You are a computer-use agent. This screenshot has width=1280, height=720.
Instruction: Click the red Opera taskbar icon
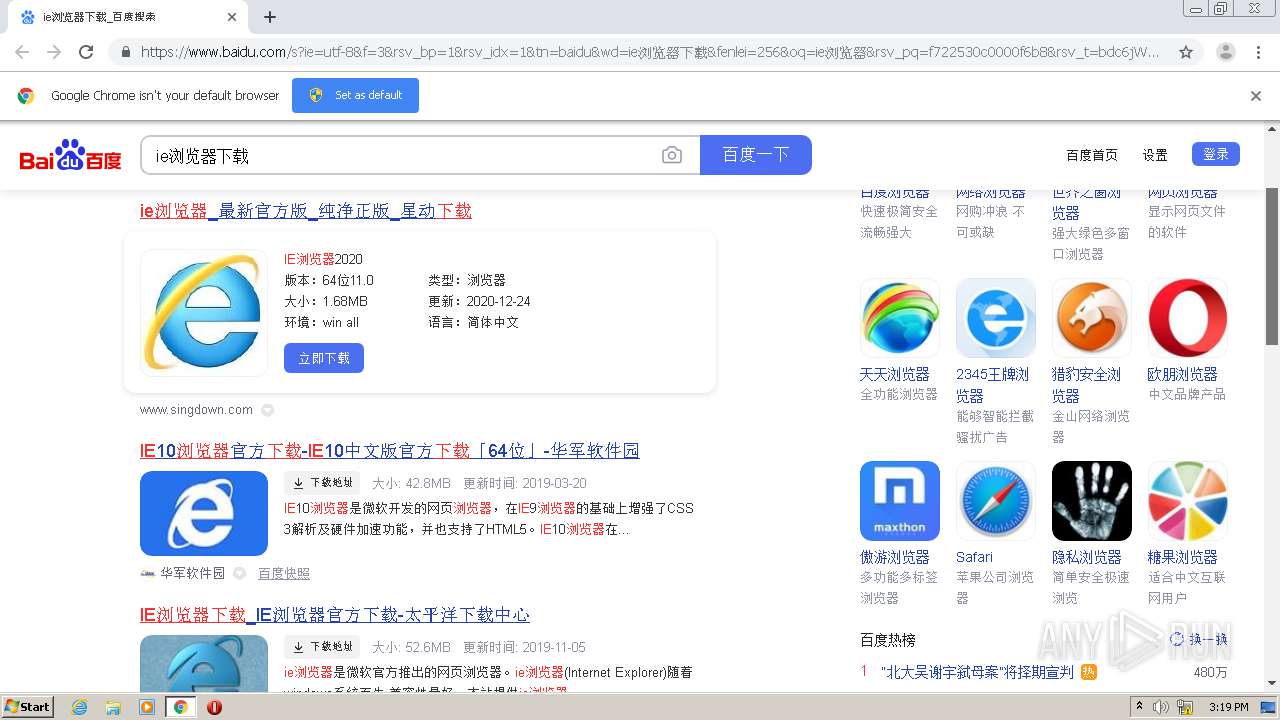point(214,707)
